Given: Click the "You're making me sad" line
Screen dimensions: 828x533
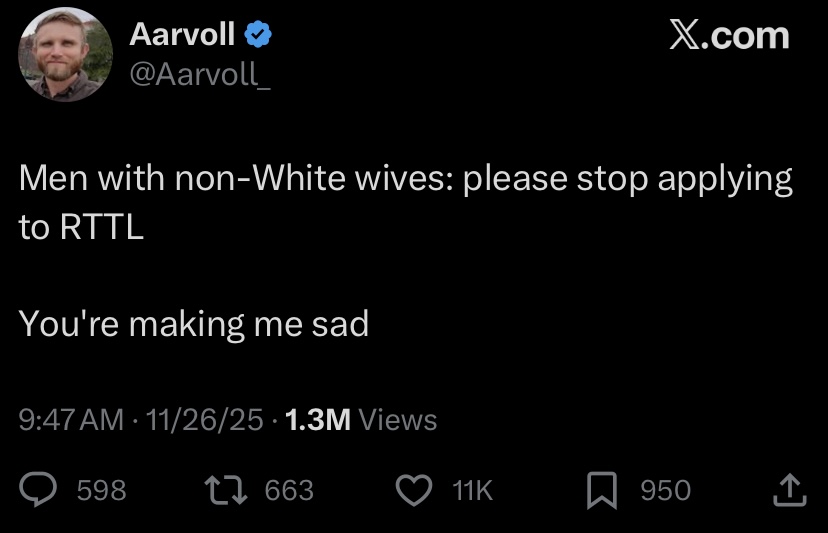Looking at the screenshot, I should pyautogui.click(x=194, y=323).
